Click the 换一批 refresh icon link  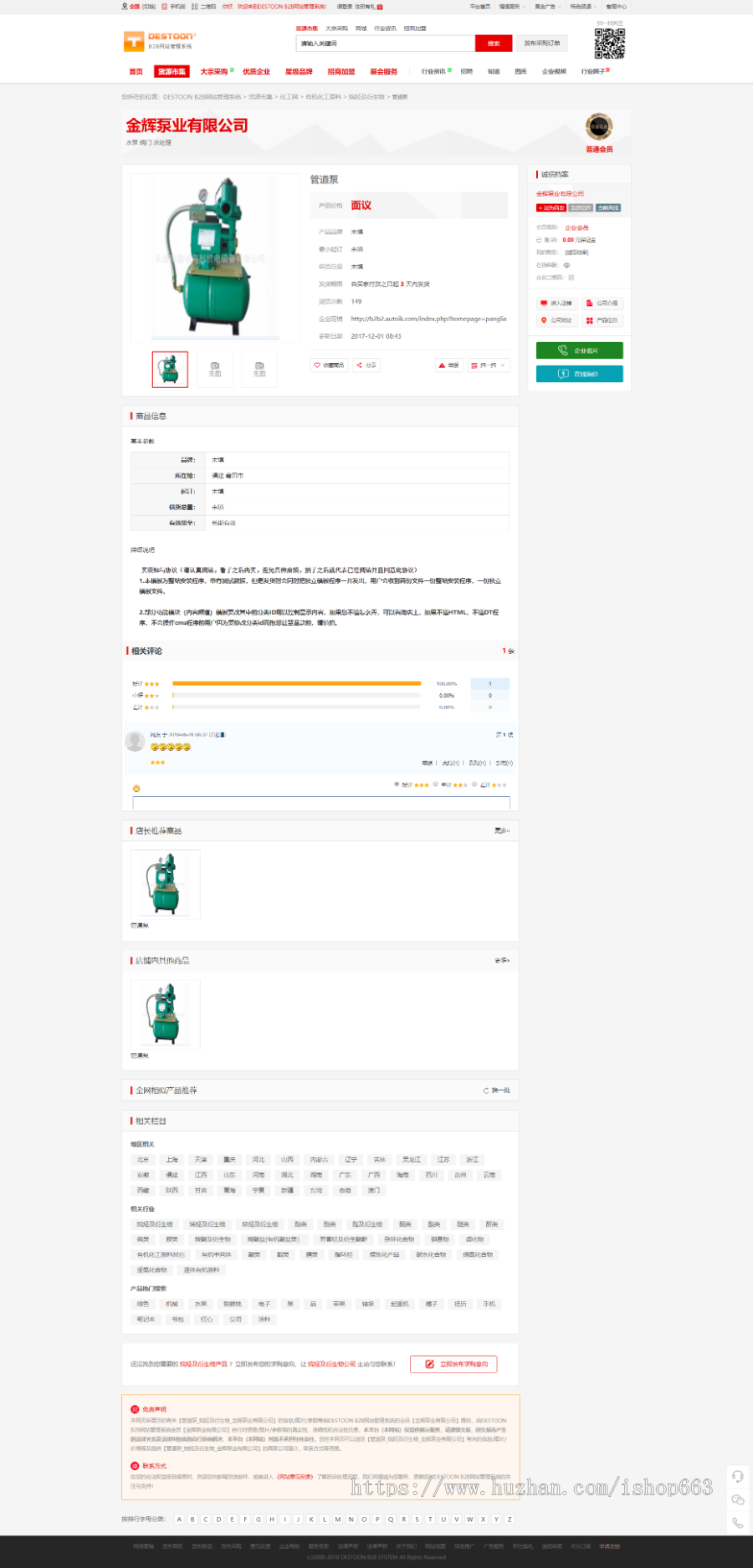pyautogui.click(x=497, y=1091)
